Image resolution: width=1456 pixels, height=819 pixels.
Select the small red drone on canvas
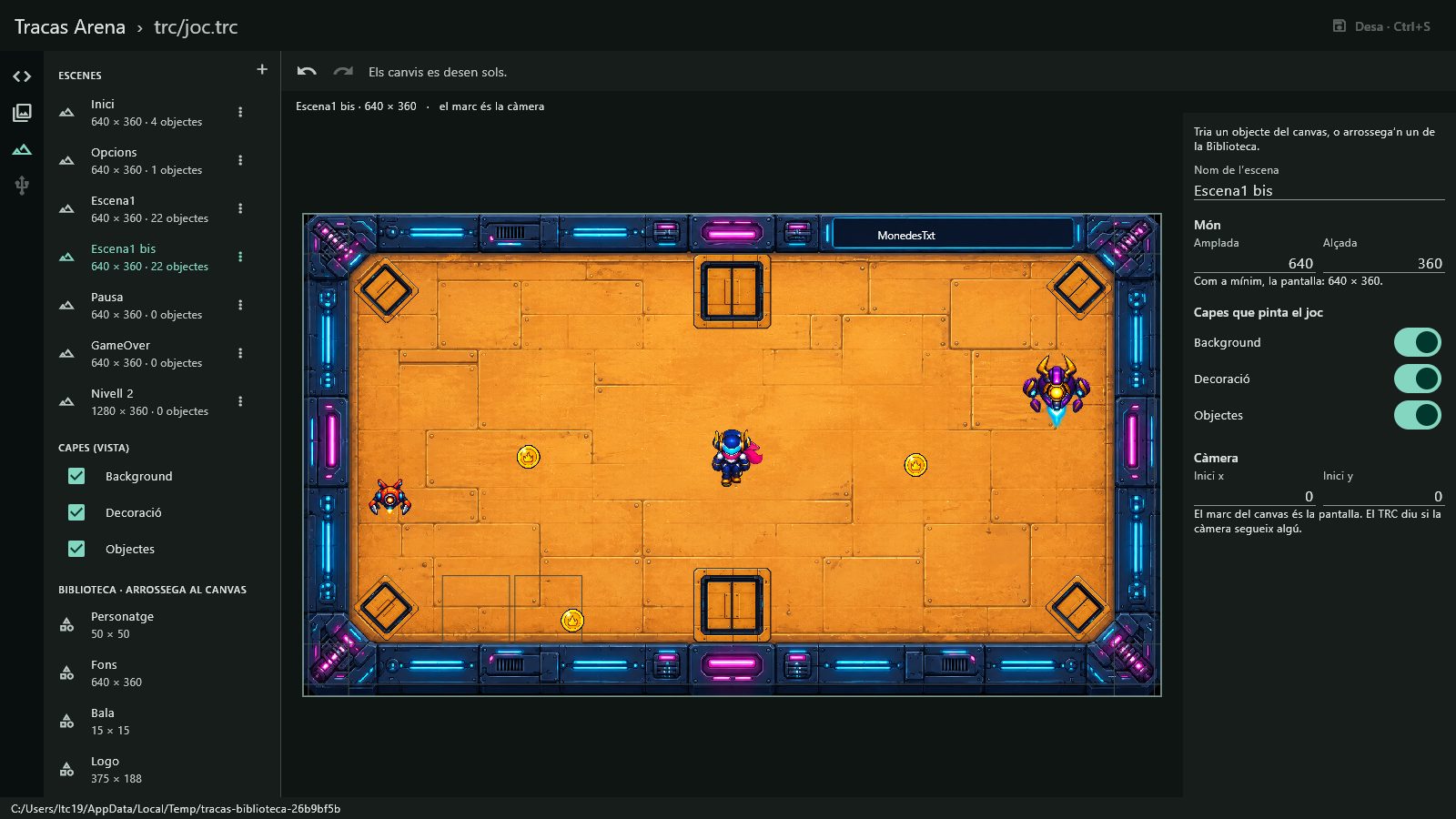click(x=389, y=498)
